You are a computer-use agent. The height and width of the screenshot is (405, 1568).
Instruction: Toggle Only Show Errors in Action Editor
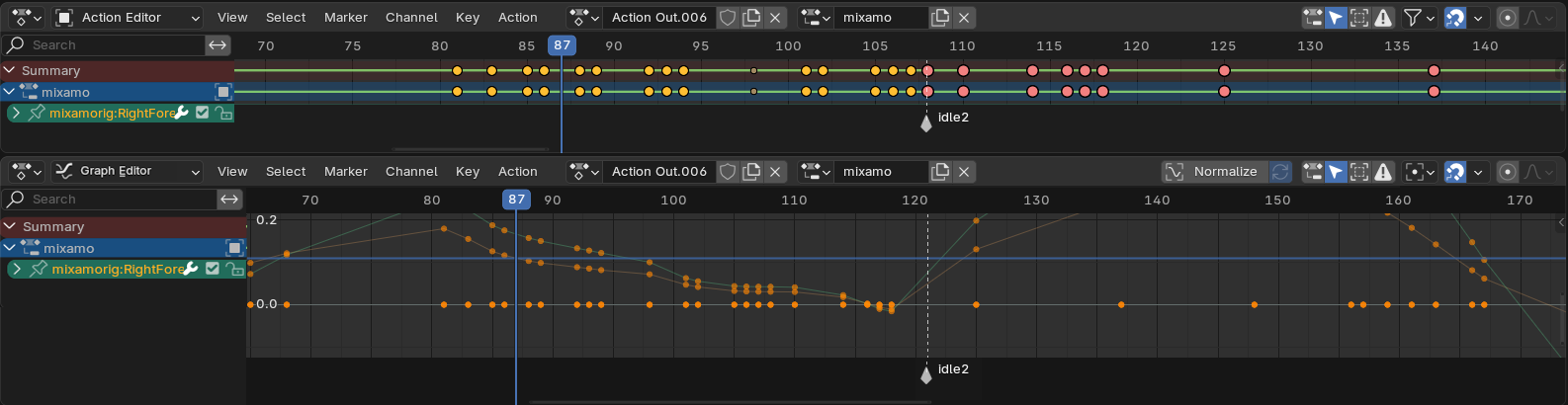pos(1383,17)
